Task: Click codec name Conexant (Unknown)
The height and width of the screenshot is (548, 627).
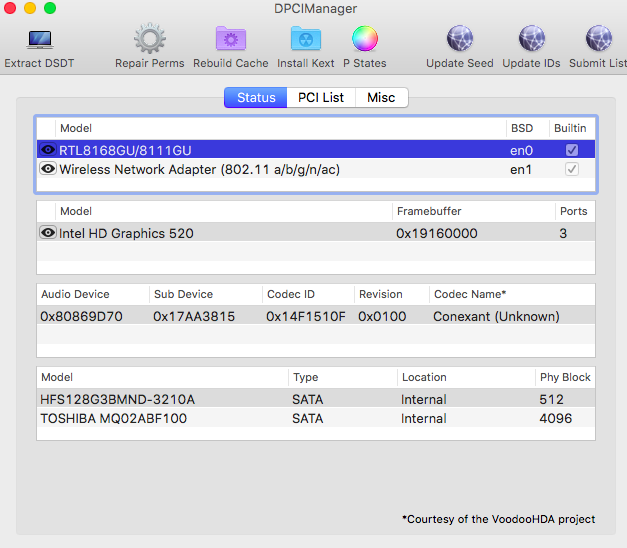Action: pos(496,316)
